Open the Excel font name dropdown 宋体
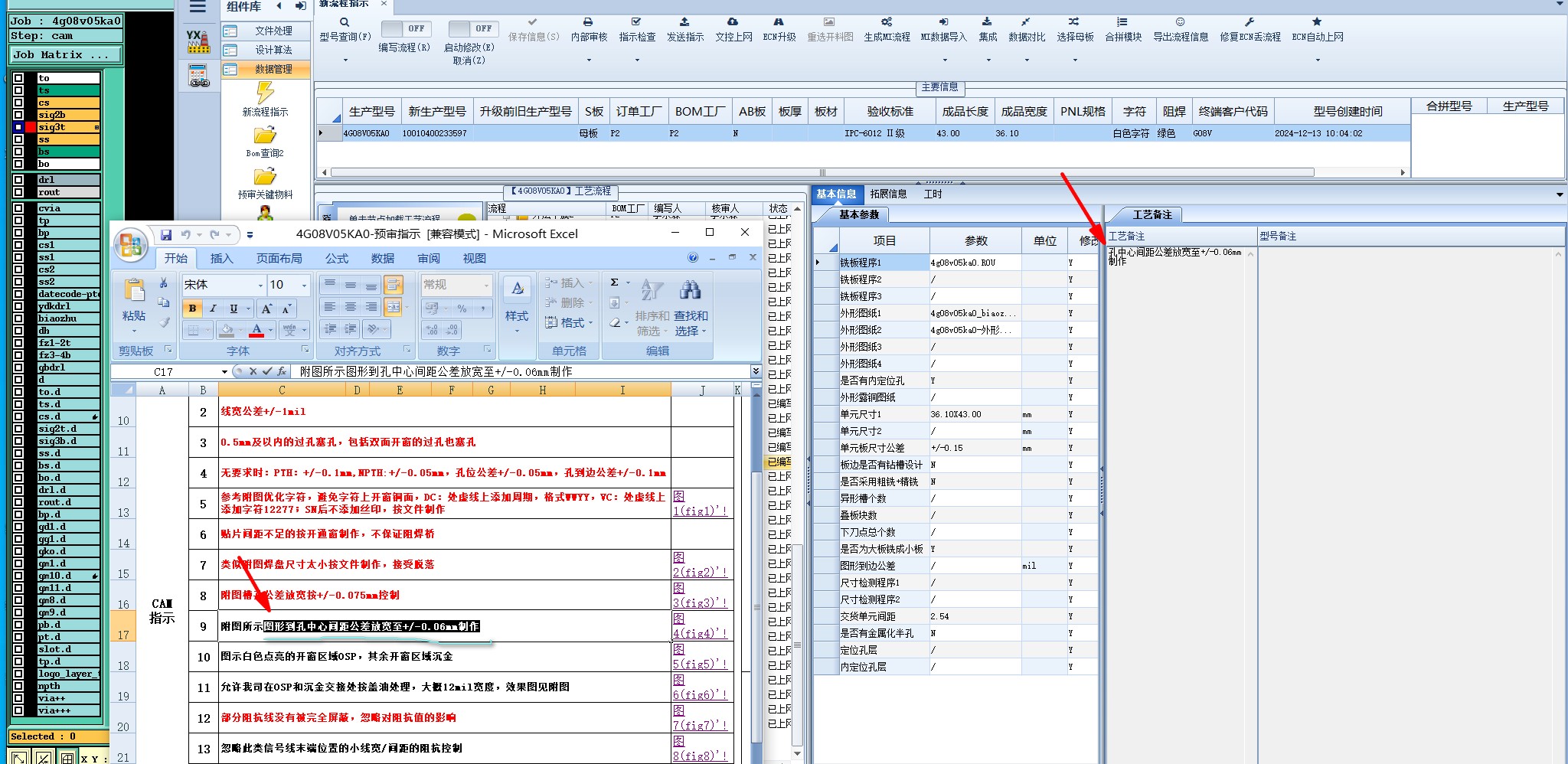The height and width of the screenshot is (764, 1568). coord(260,285)
